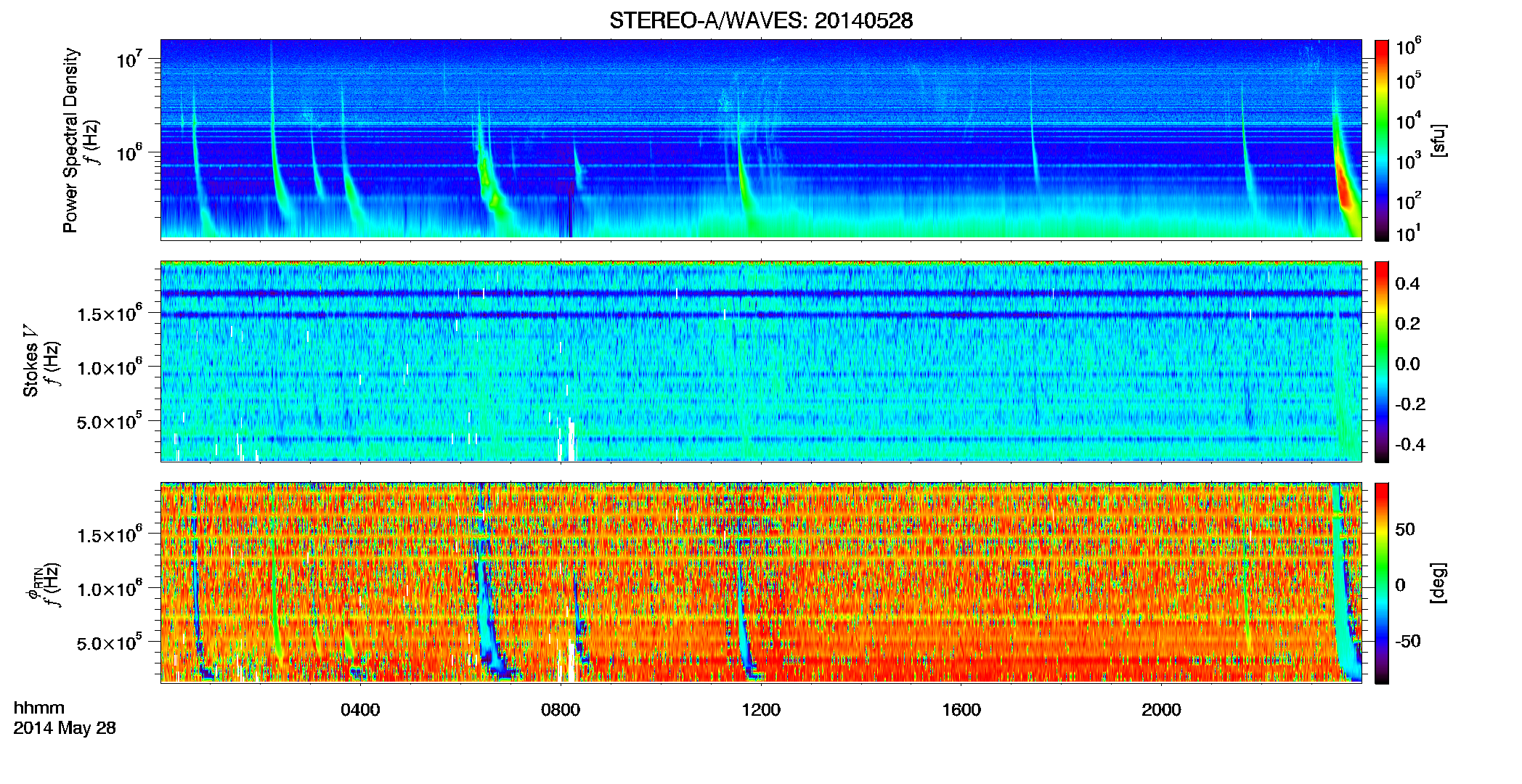
Task: Select the 1.5×10^6 tick of the φ RTN panel
Action: coord(109,535)
